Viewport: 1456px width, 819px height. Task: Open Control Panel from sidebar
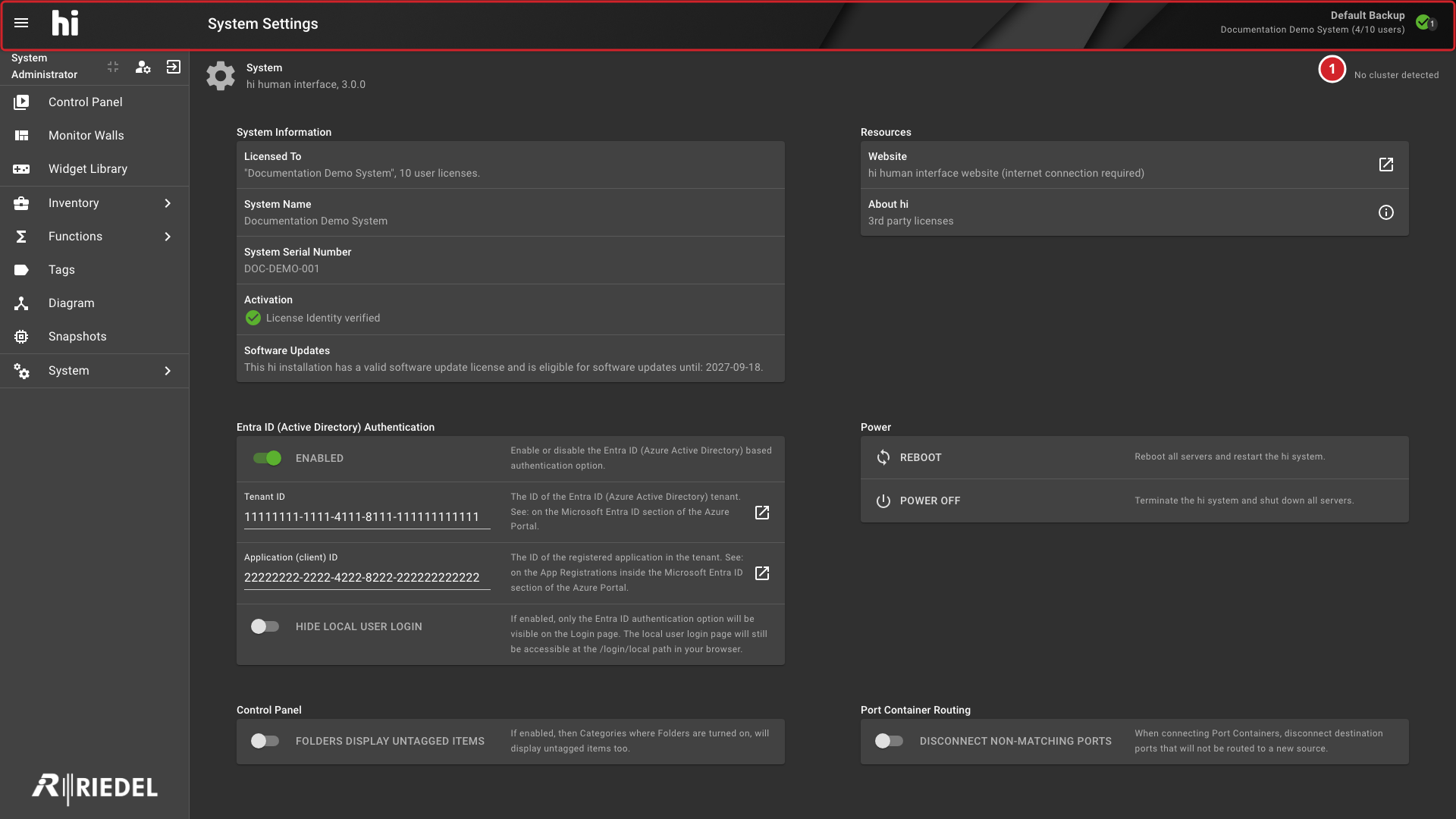(x=94, y=102)
